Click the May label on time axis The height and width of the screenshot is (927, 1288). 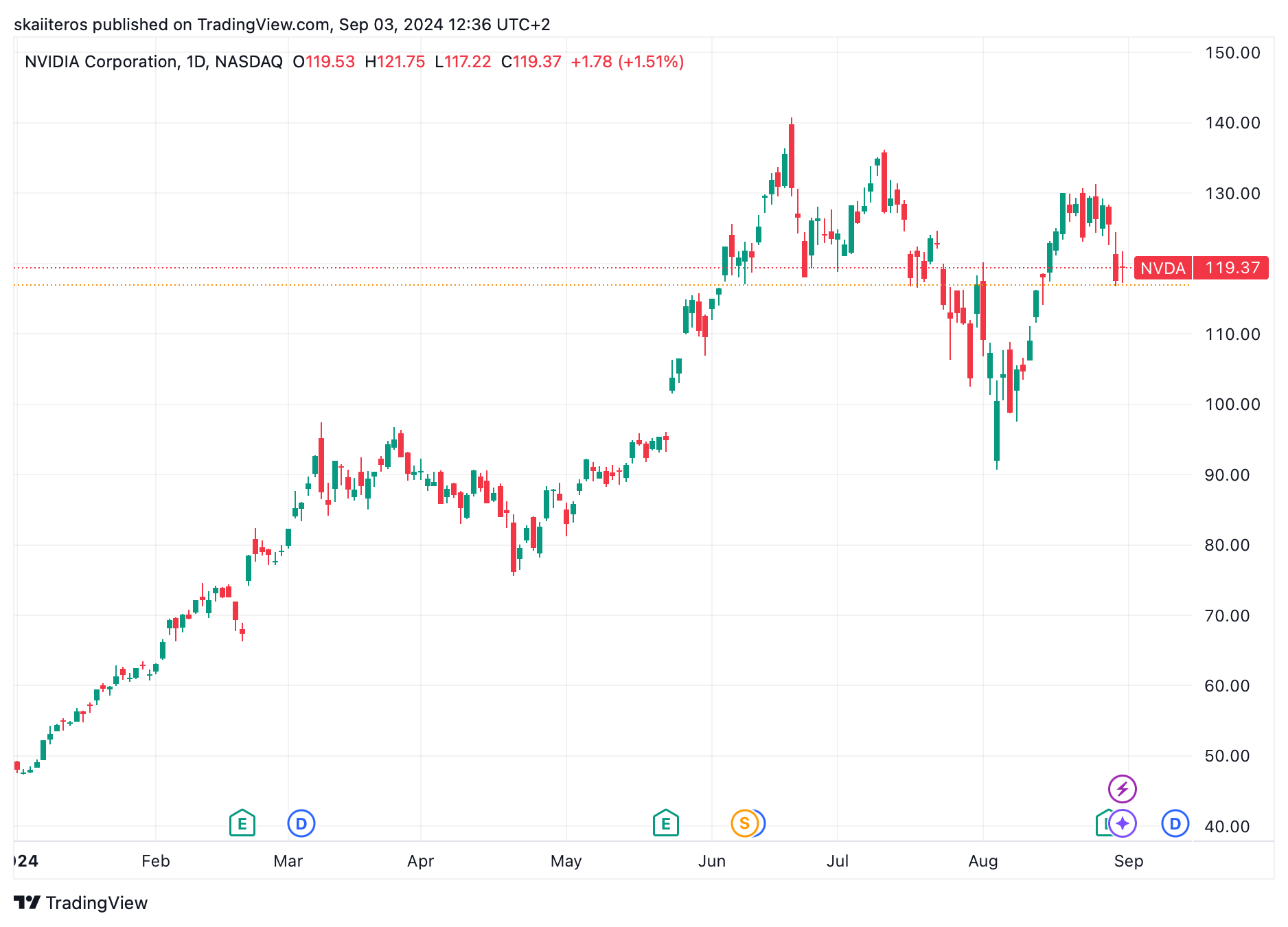point(566,861)
